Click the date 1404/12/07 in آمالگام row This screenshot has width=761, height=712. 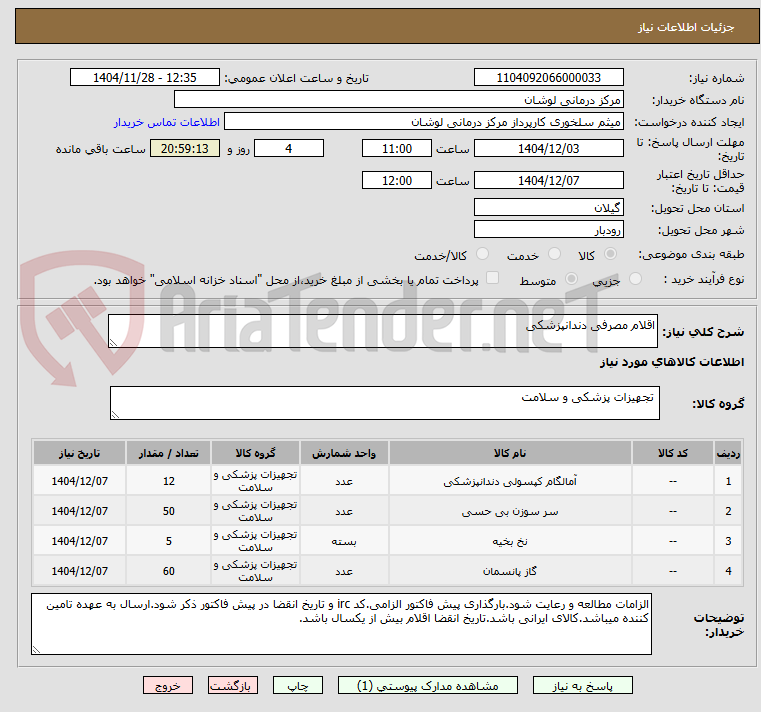click(x=80, y=481)
